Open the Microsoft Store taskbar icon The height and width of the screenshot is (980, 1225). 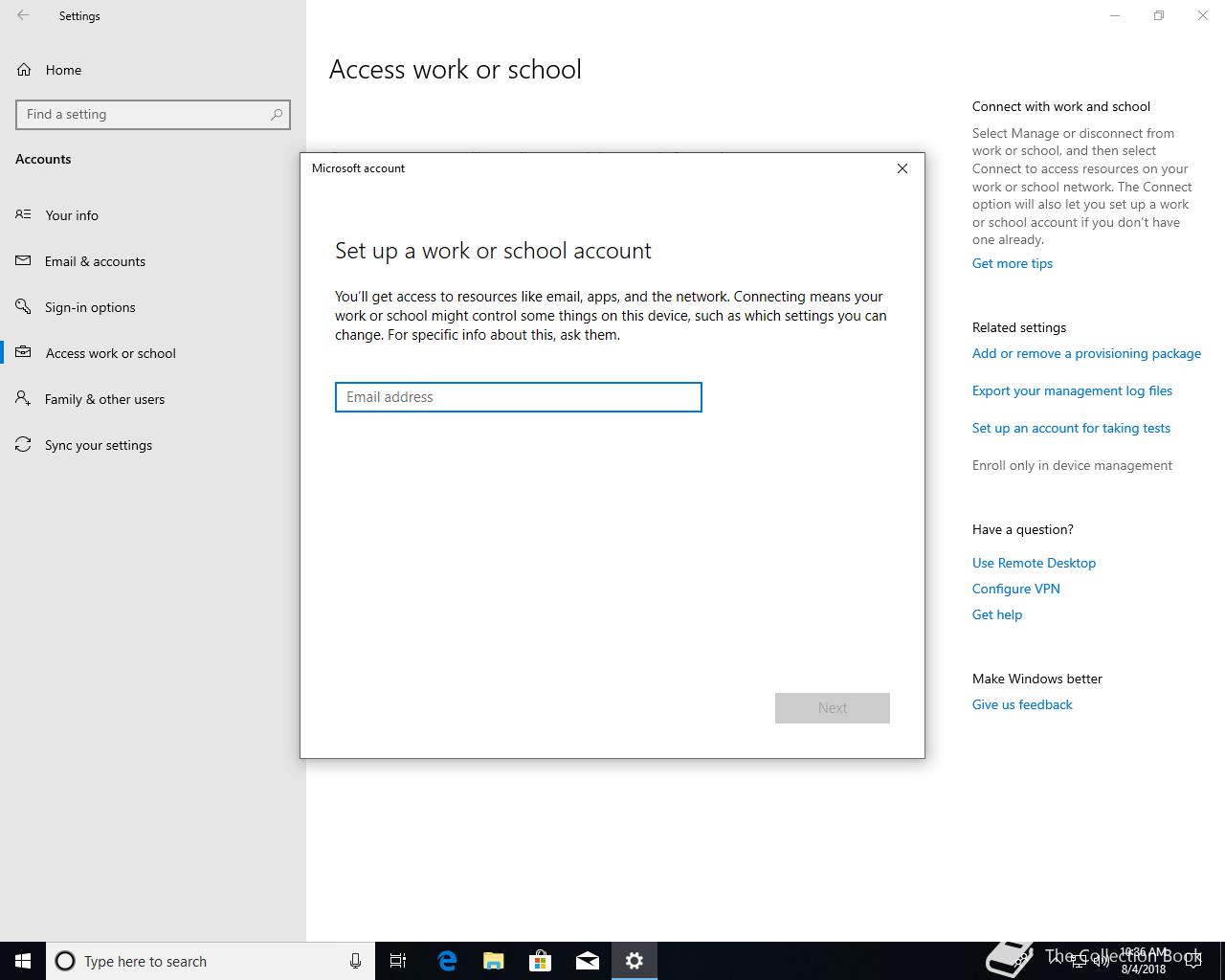point(541,961)
